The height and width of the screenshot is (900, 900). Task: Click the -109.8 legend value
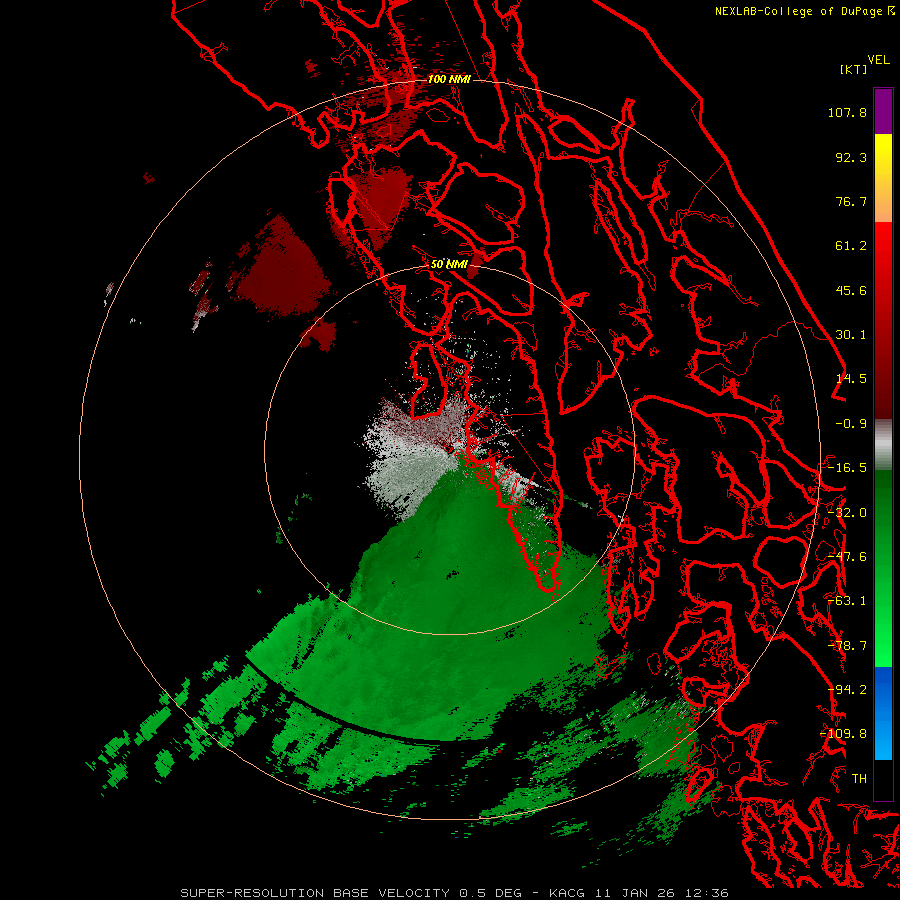(844, 734)
